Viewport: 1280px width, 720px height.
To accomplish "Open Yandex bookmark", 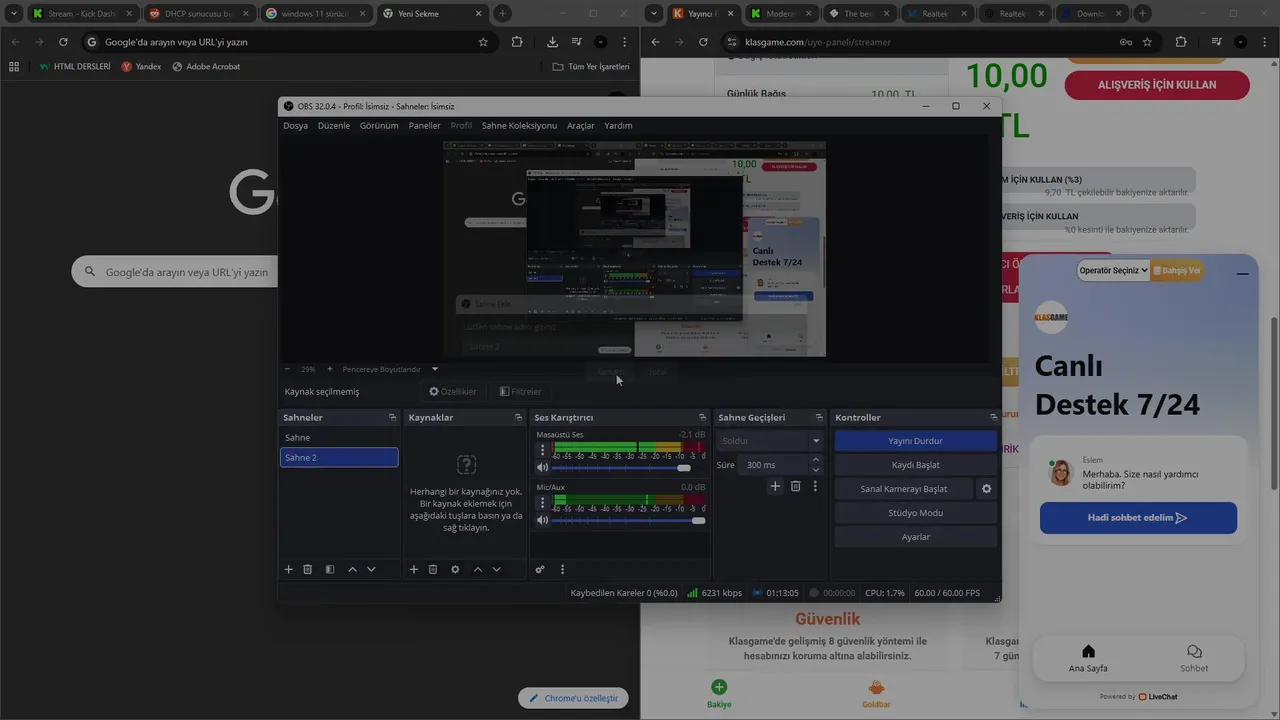I will pyautogui.click(x=141, y=66).
